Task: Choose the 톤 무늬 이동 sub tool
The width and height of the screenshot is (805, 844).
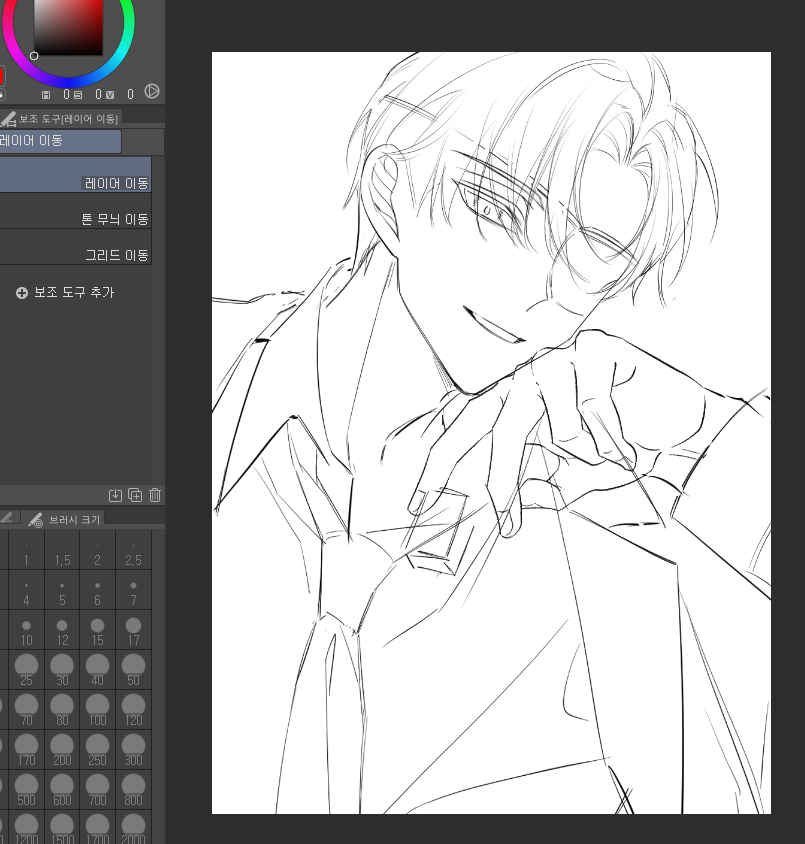Action: [75, 211]
